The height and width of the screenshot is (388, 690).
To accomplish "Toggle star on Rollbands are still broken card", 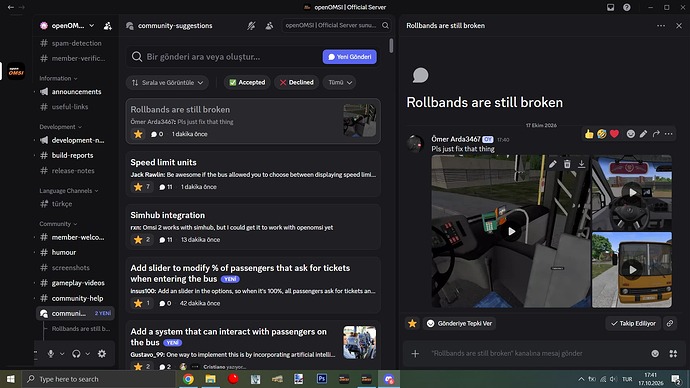I will pyautogui.click(x=138, y=134).
